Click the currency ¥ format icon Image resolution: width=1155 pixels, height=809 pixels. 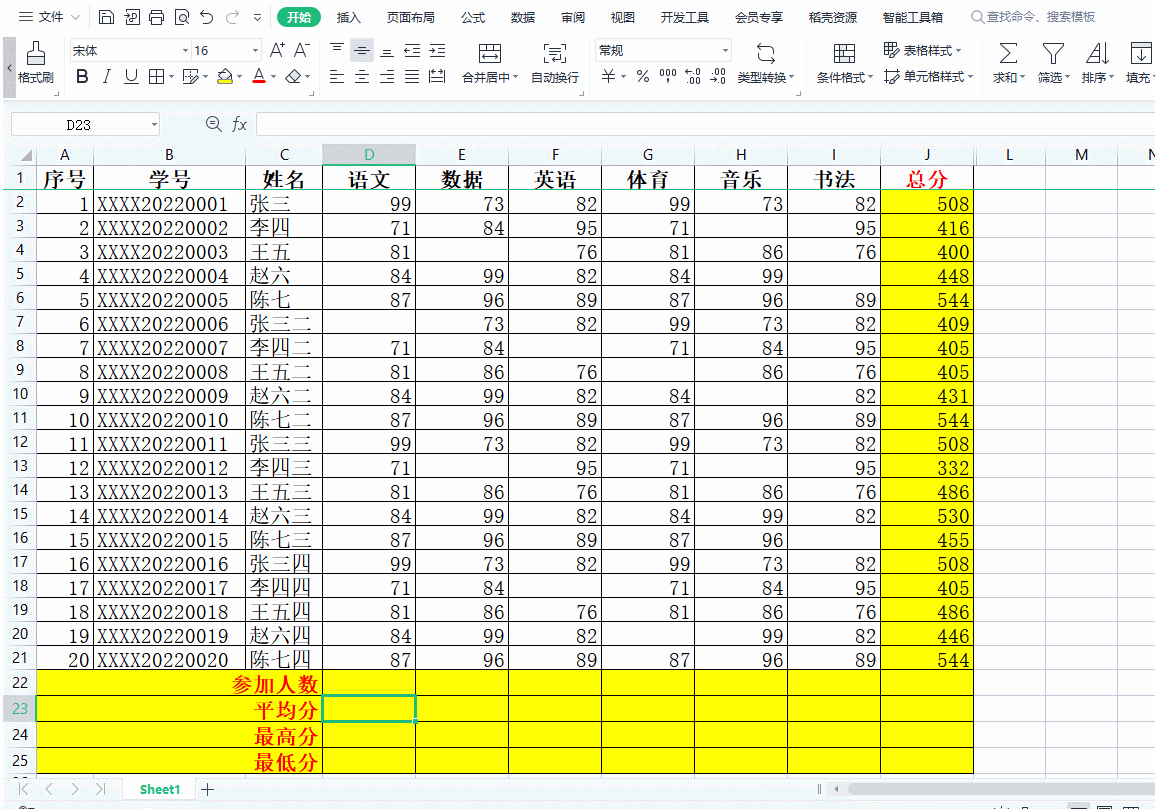608,76
